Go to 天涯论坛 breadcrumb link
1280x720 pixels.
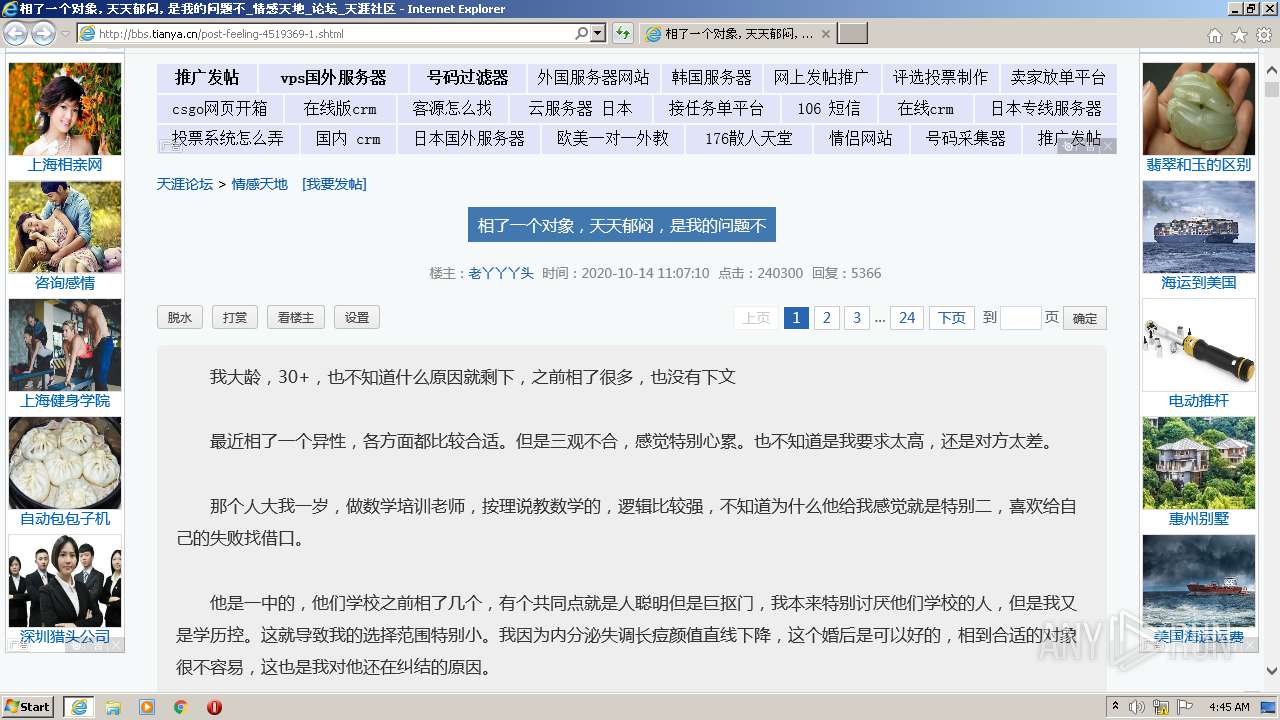[x=185, y=184]
